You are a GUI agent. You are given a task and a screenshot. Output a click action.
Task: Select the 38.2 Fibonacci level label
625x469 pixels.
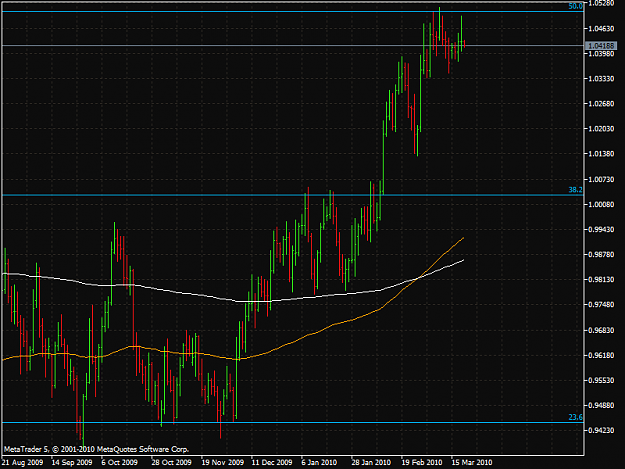pos(576,190)
